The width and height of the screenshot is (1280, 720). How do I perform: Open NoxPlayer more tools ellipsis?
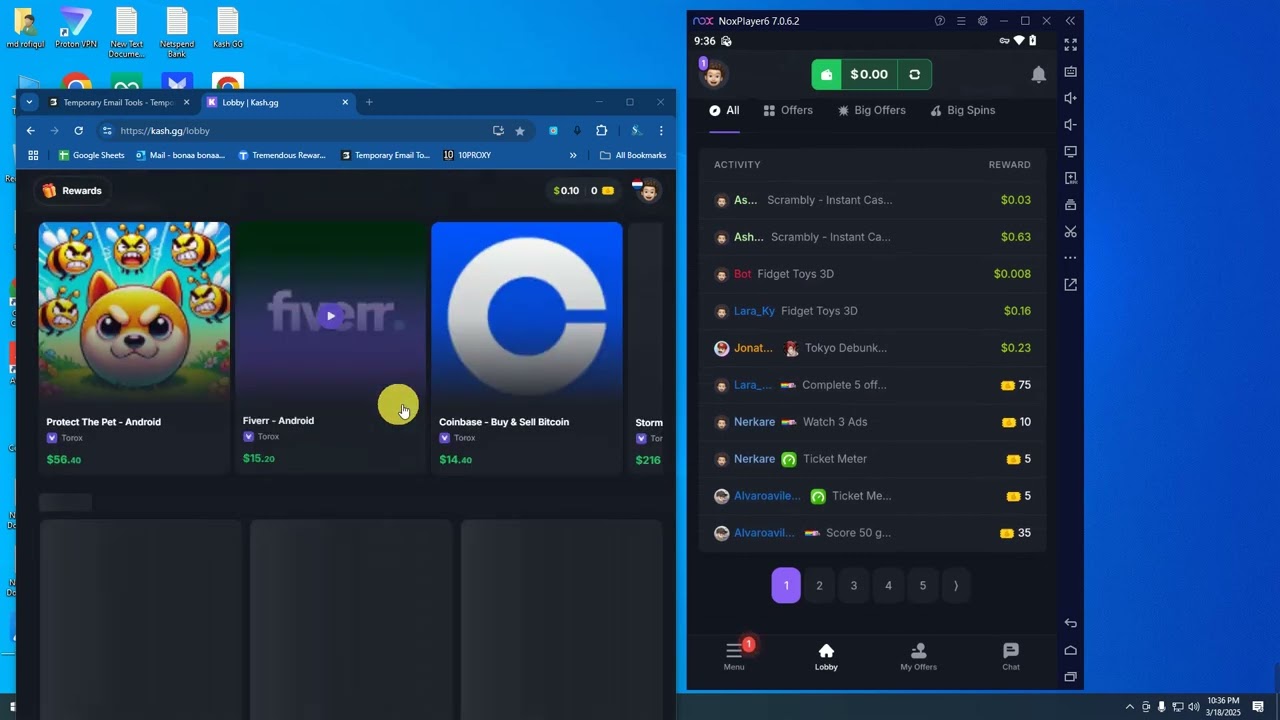pos(1070,258)
